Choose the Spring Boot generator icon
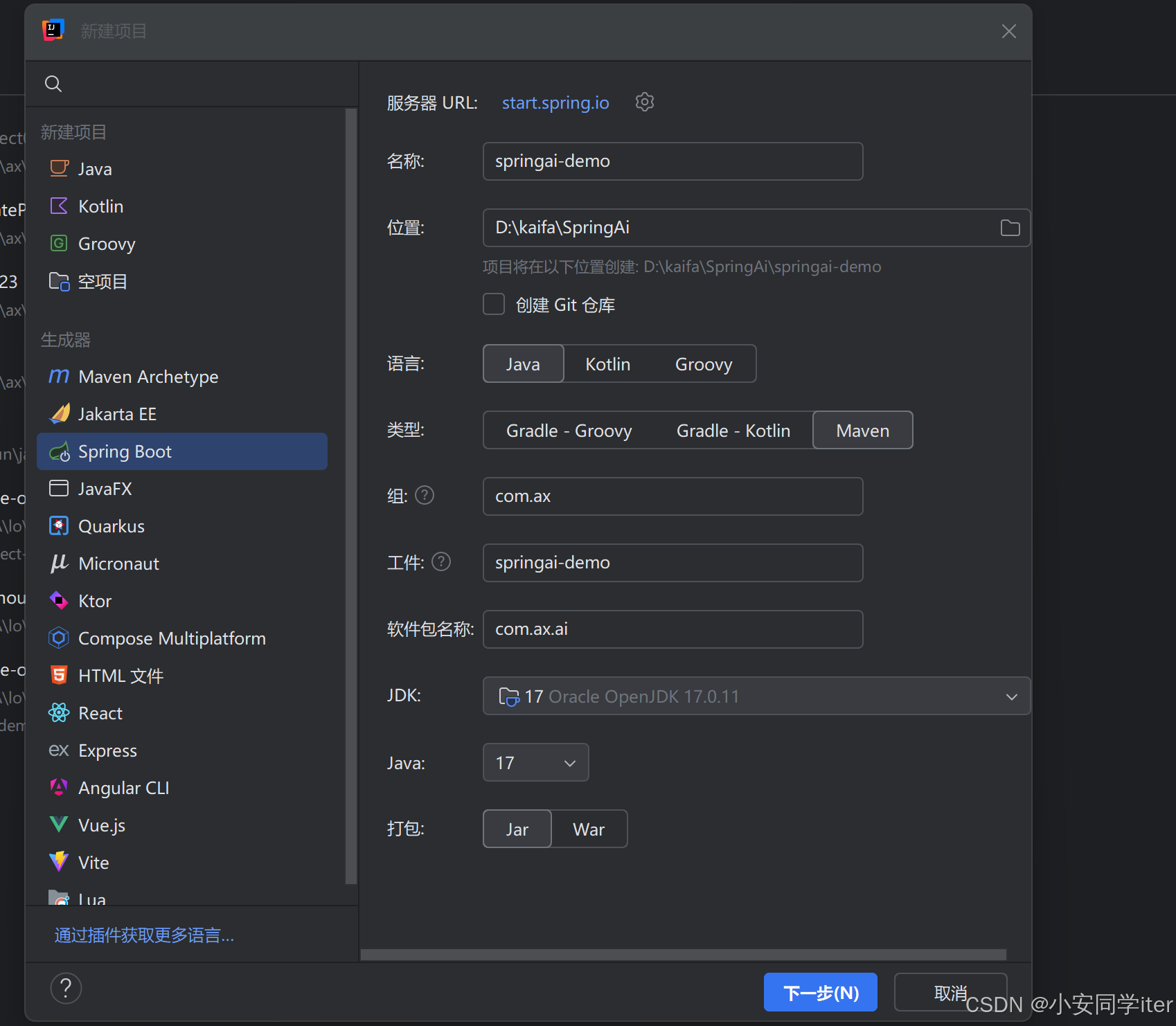This screenshot has height=1026, width=1176. pos(60,451)
